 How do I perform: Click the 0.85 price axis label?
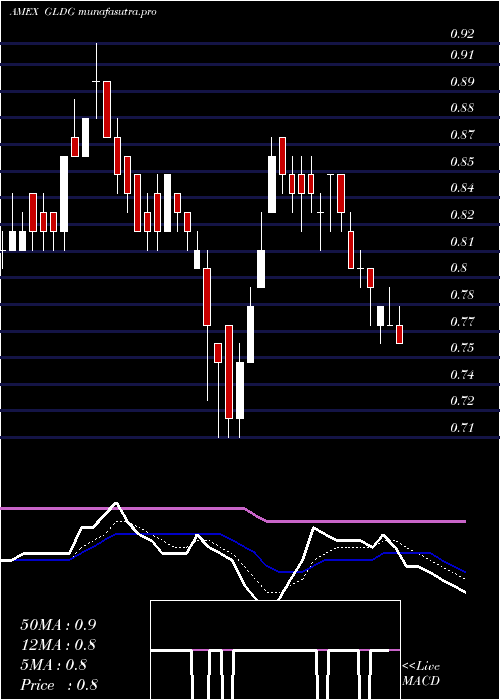[x=462, y=161]
